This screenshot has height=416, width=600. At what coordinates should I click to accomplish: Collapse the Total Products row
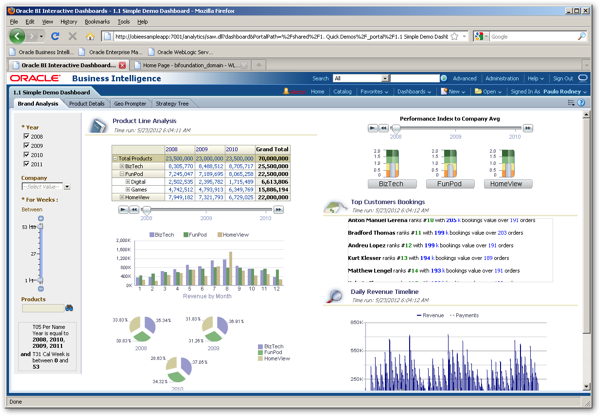point(115,158)
